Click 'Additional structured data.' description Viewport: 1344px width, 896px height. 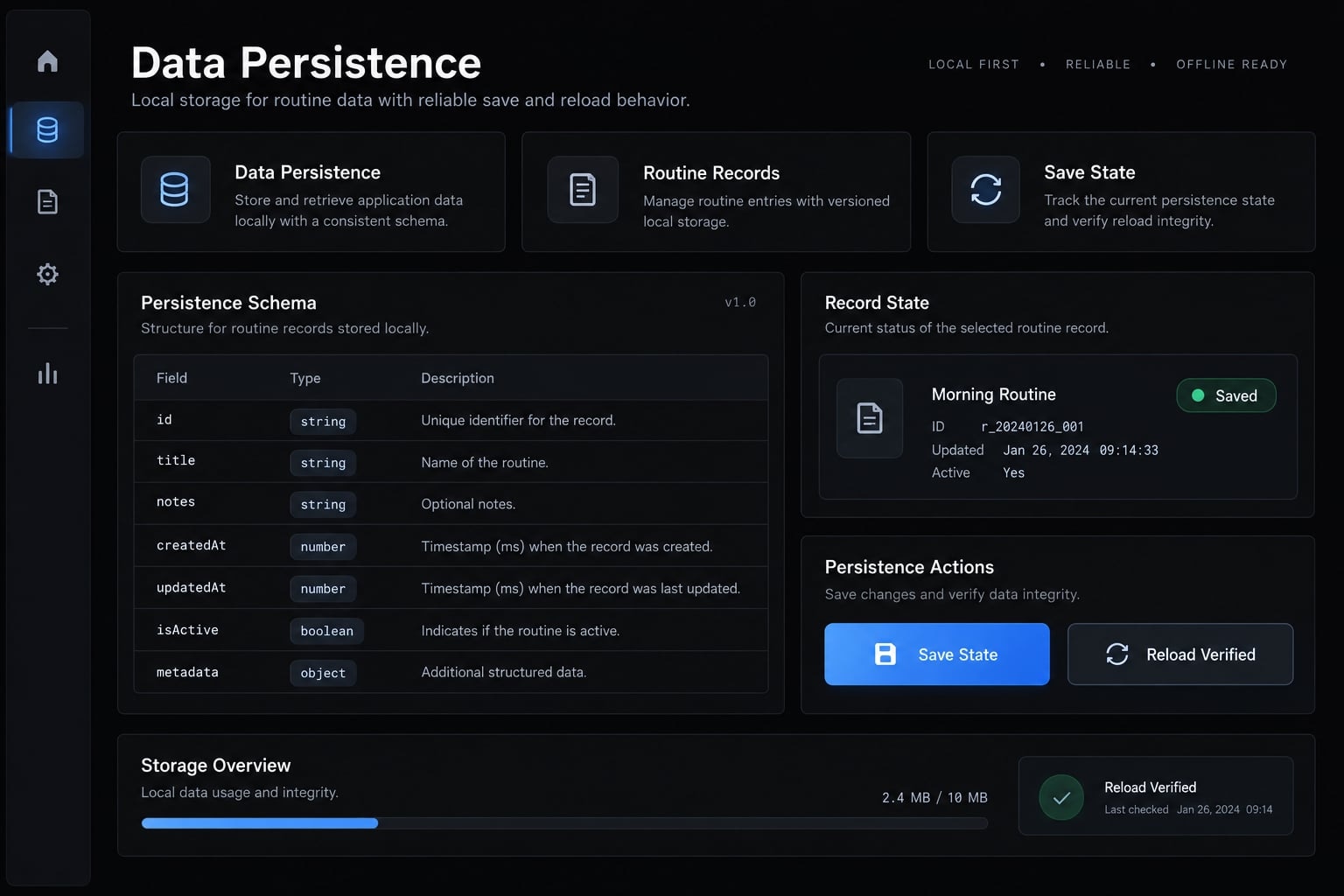pyautogui.click(x=504, y=672)
